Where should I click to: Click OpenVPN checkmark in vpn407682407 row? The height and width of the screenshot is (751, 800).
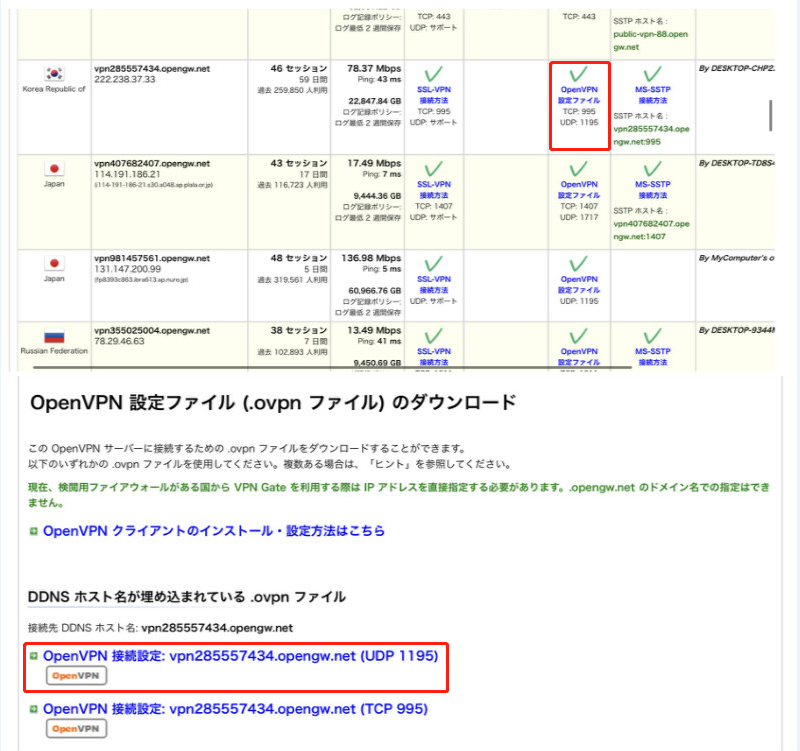click(x=579, y=169)
